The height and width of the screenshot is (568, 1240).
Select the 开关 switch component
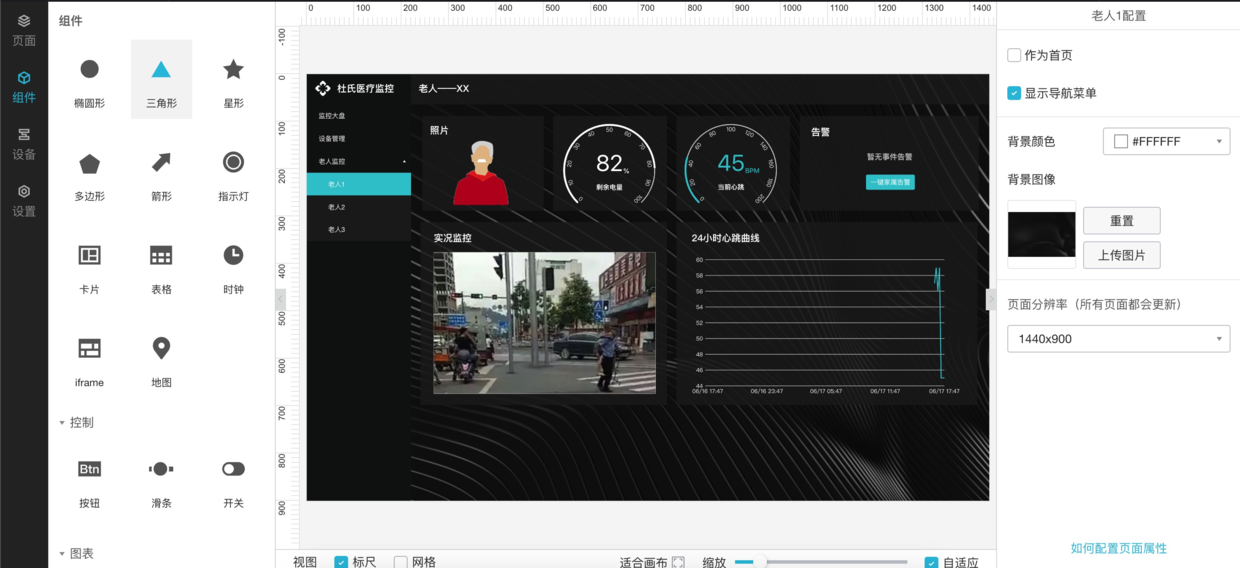[233, 480]
